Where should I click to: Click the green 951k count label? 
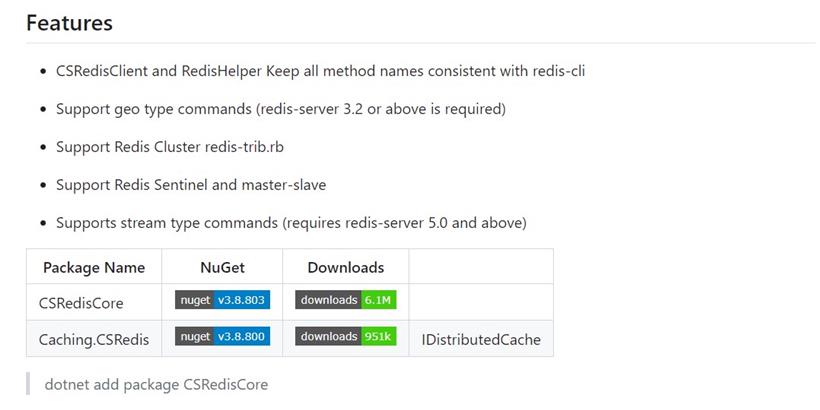click(x=379, y=336)
